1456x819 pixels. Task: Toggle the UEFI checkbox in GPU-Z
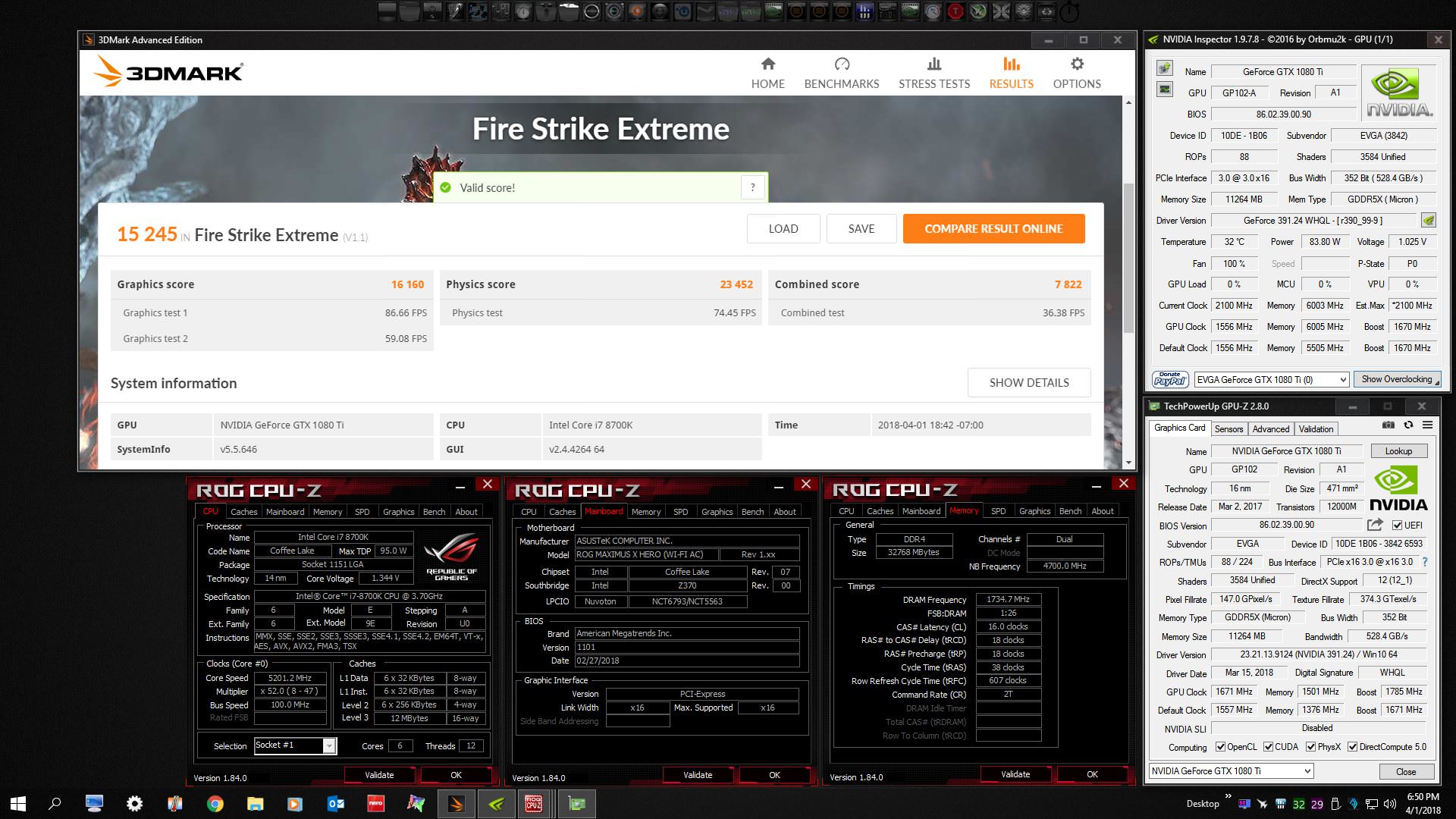(x=1397, y=525)
